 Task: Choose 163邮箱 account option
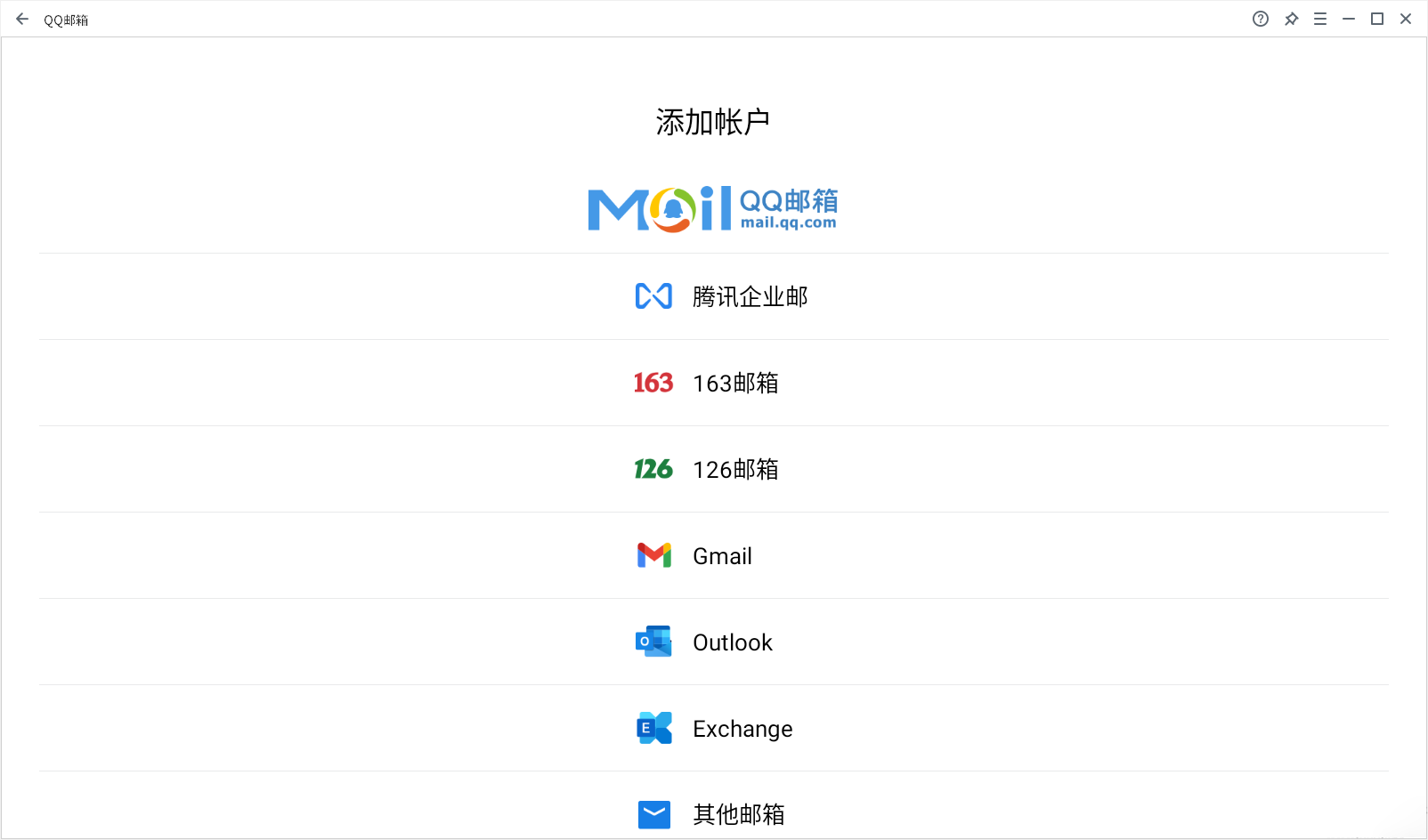(714, 383)
